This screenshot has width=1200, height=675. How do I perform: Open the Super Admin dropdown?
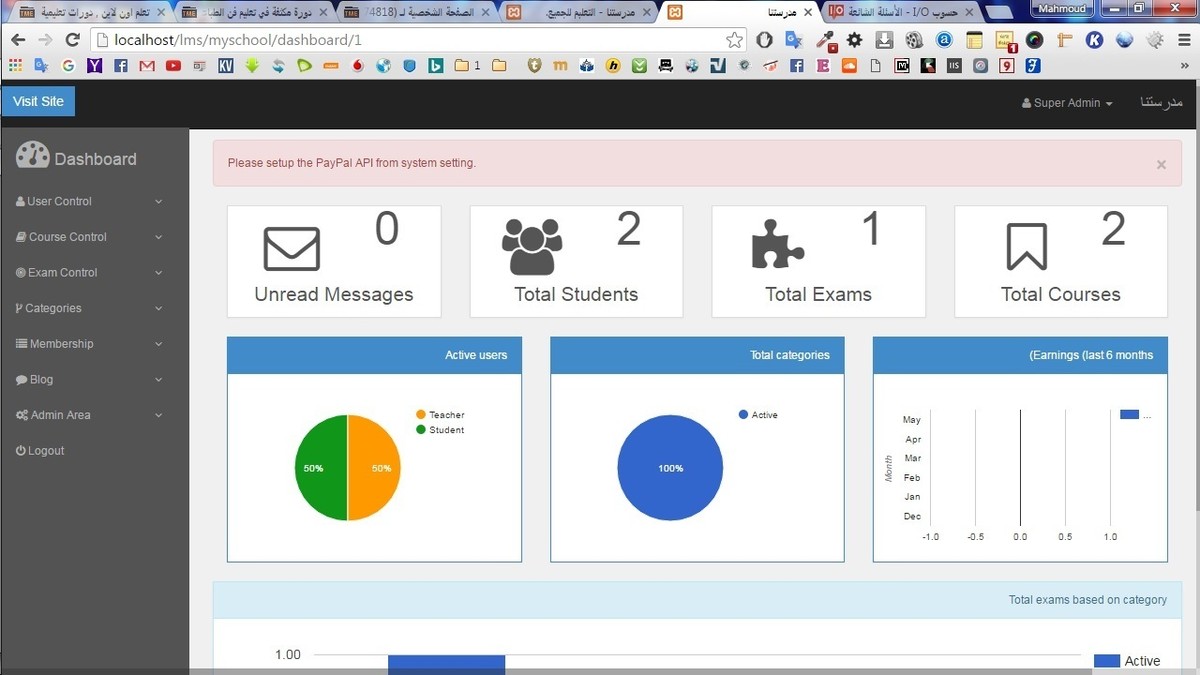pyautogui.click(x=1067, y=103)
